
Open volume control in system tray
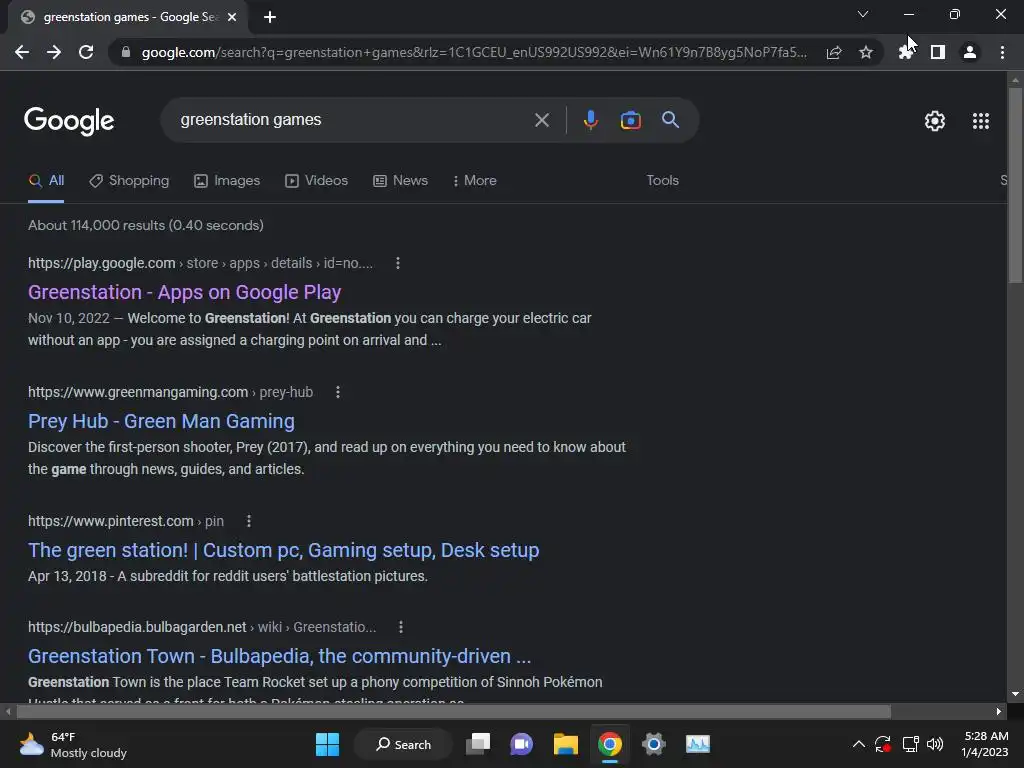pos(935,744)
